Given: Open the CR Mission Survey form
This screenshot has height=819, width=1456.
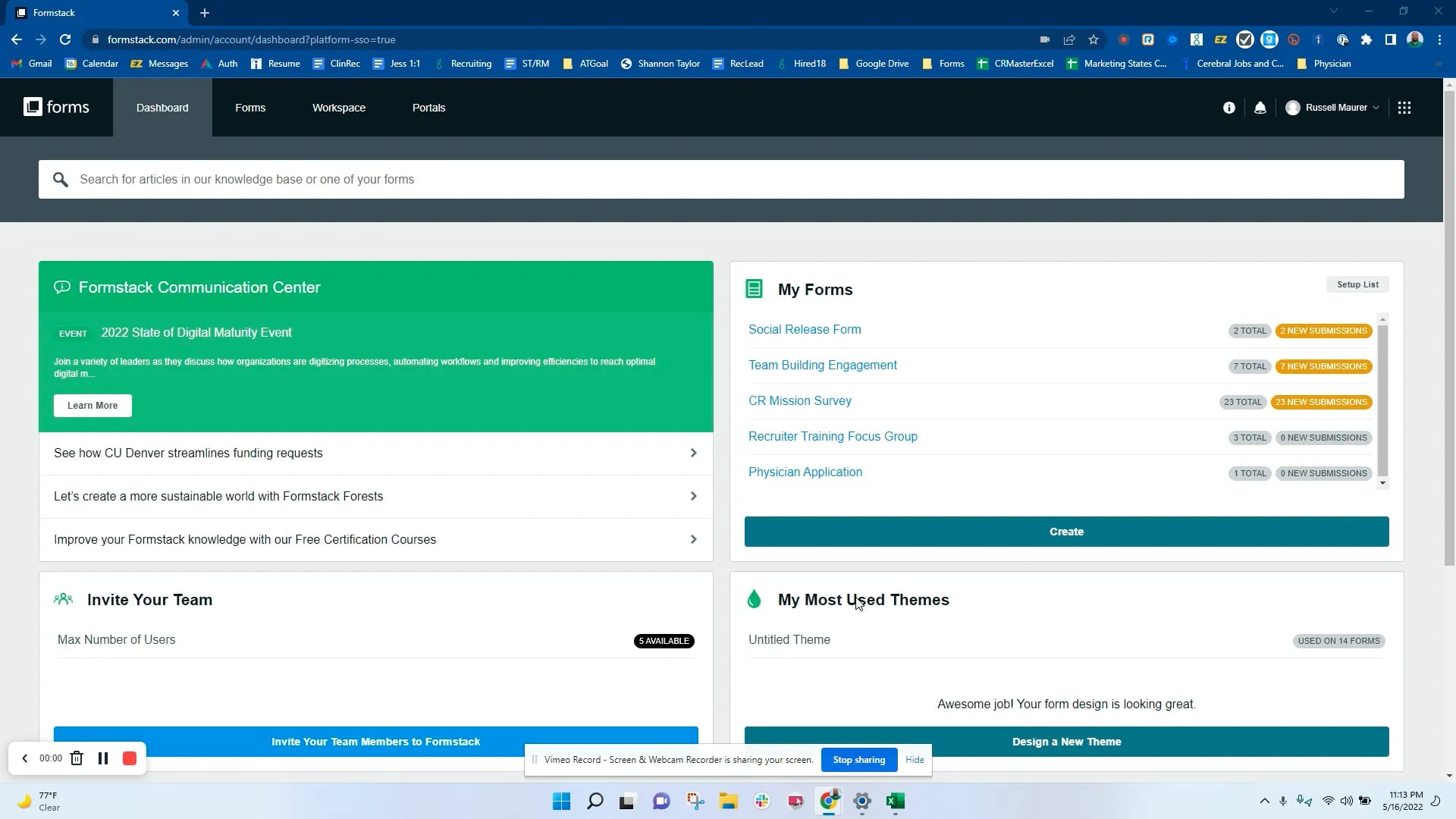Looking at the screenshot, I should click(x=799, y=400).
